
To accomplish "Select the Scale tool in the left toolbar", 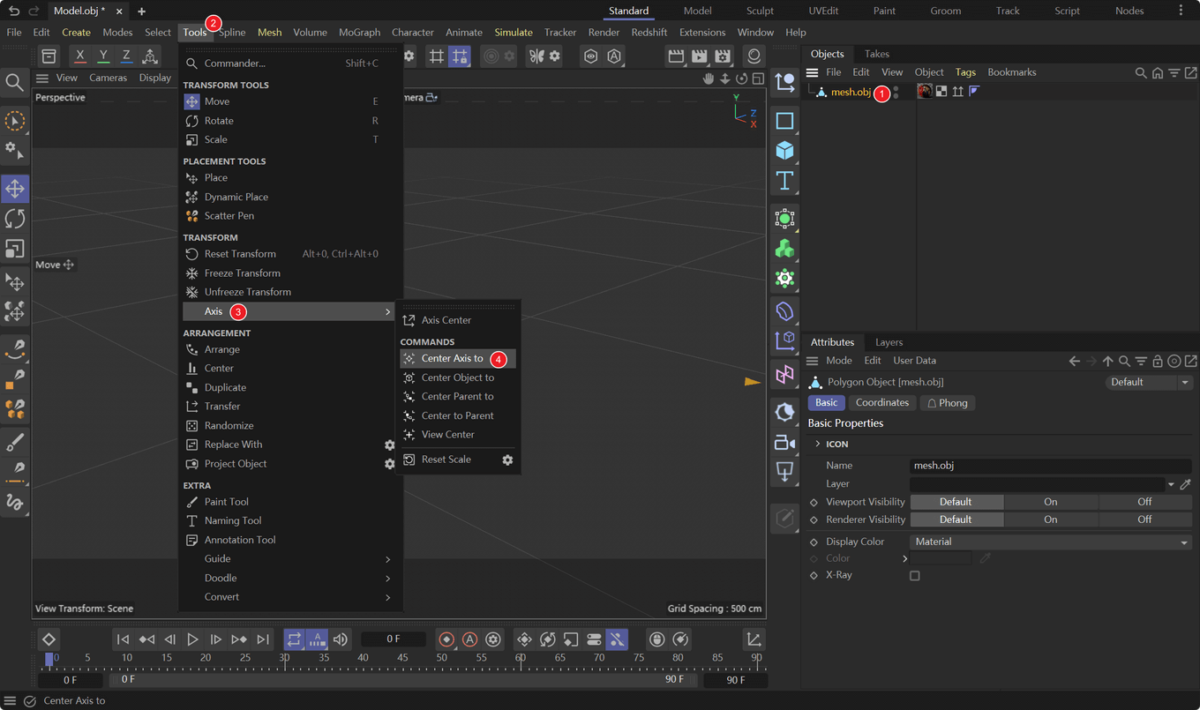I will [x=15, y=250].
